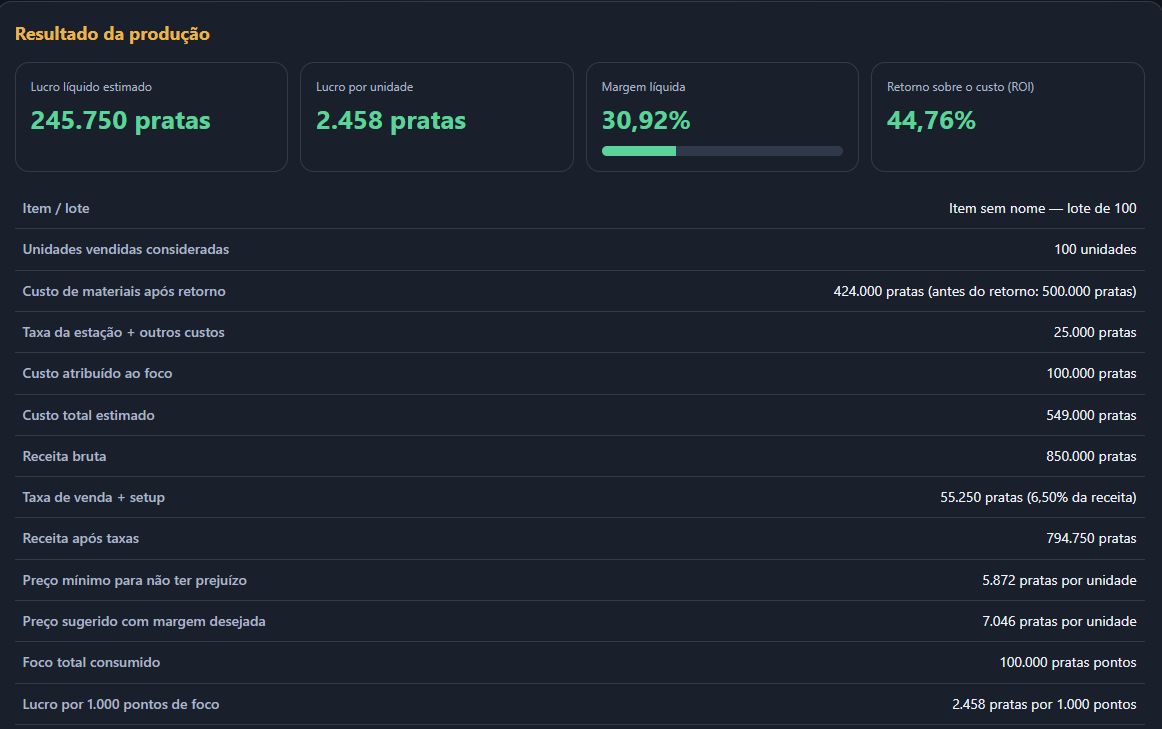
Task: Click the "Lucro líquido estimado" card label
Action: (x=91, y=87)
